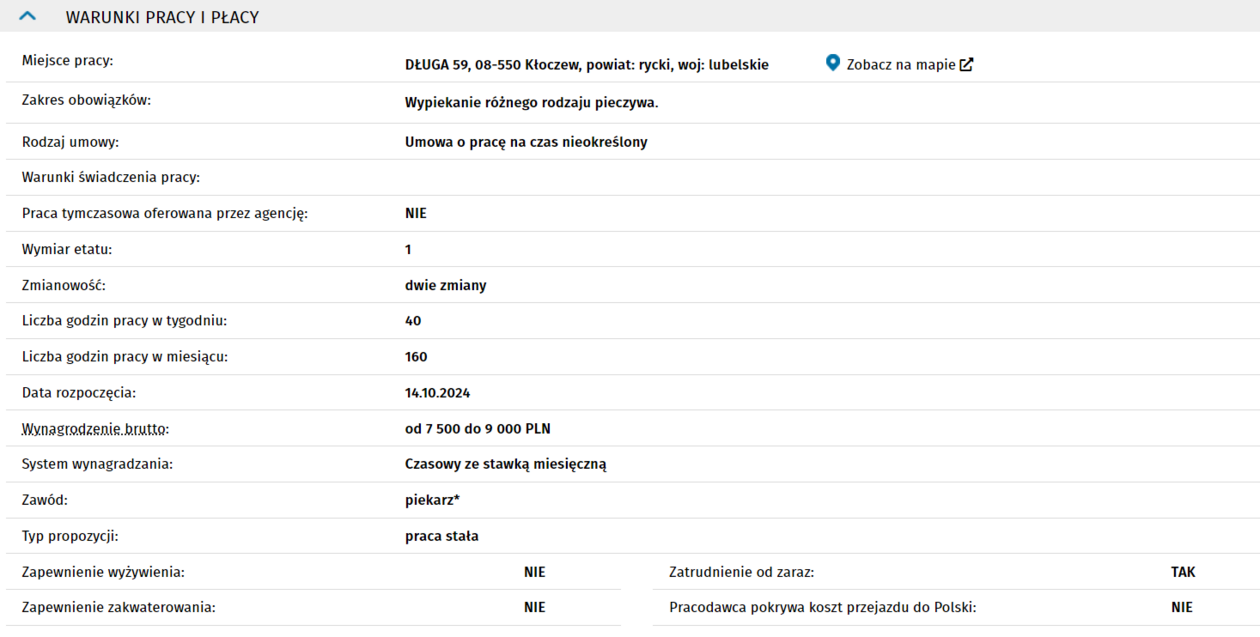Click the map pin location icon
Image resolution: width=1260 pixels, height=637 pixels.
[x=833, y=63]
